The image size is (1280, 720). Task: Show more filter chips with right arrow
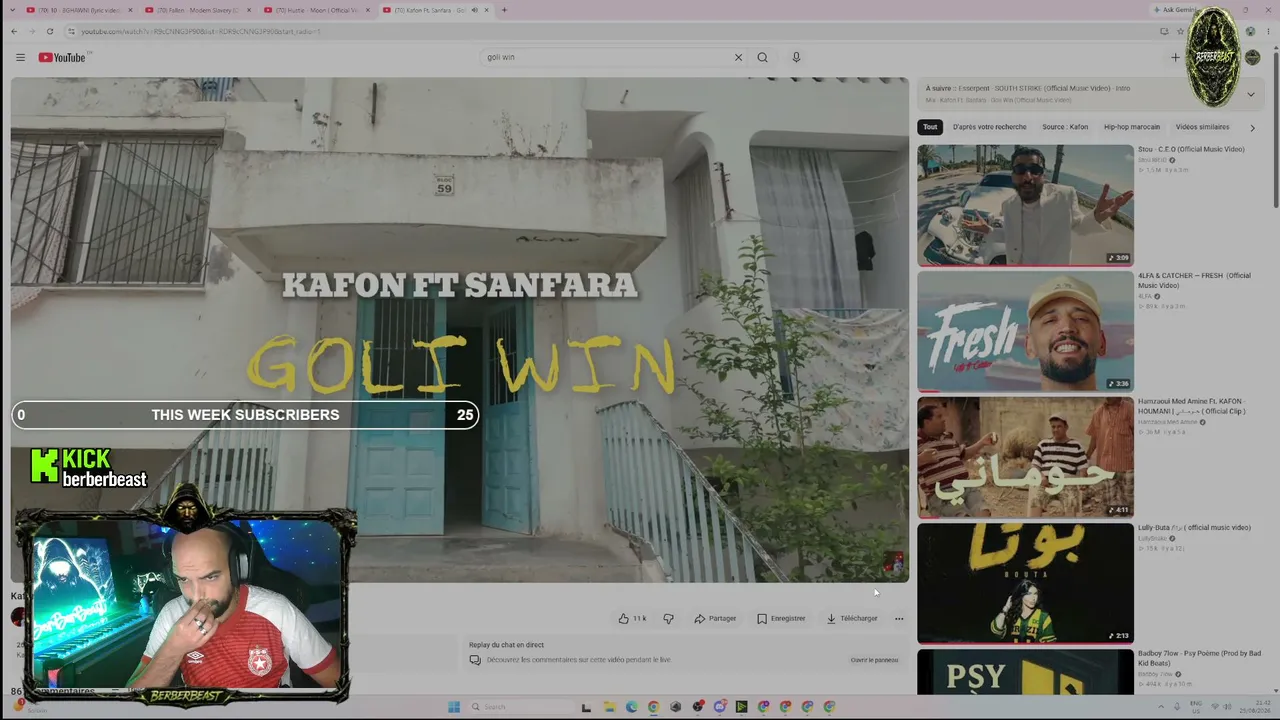[1252, 128]
